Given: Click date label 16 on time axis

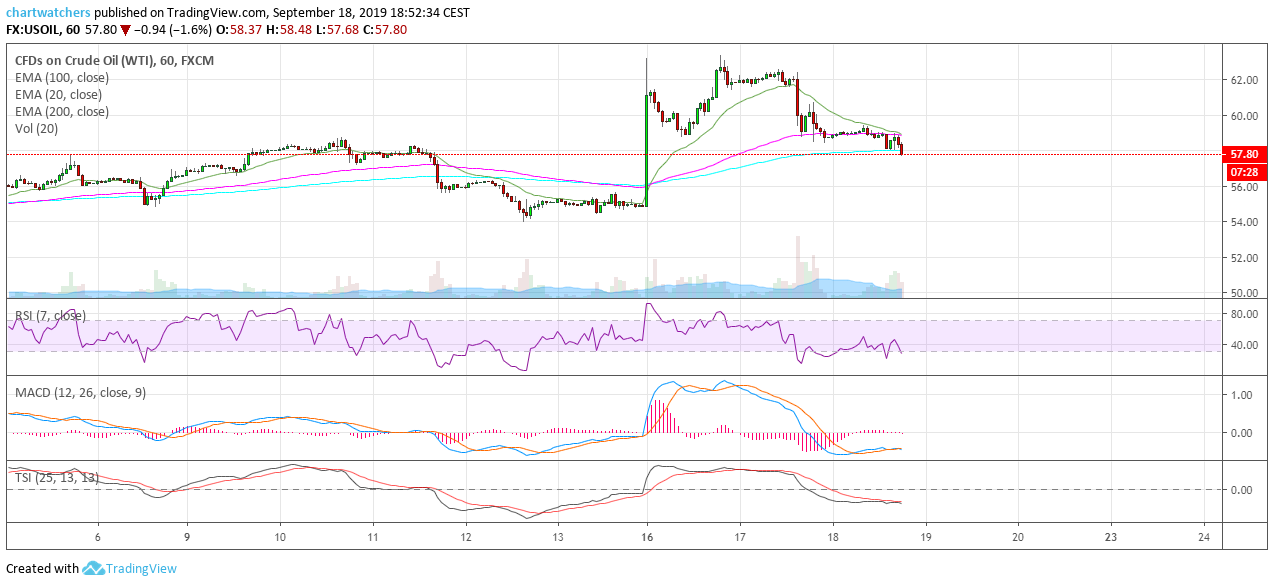Looking at the screenshot, I should tap(648, 536).
